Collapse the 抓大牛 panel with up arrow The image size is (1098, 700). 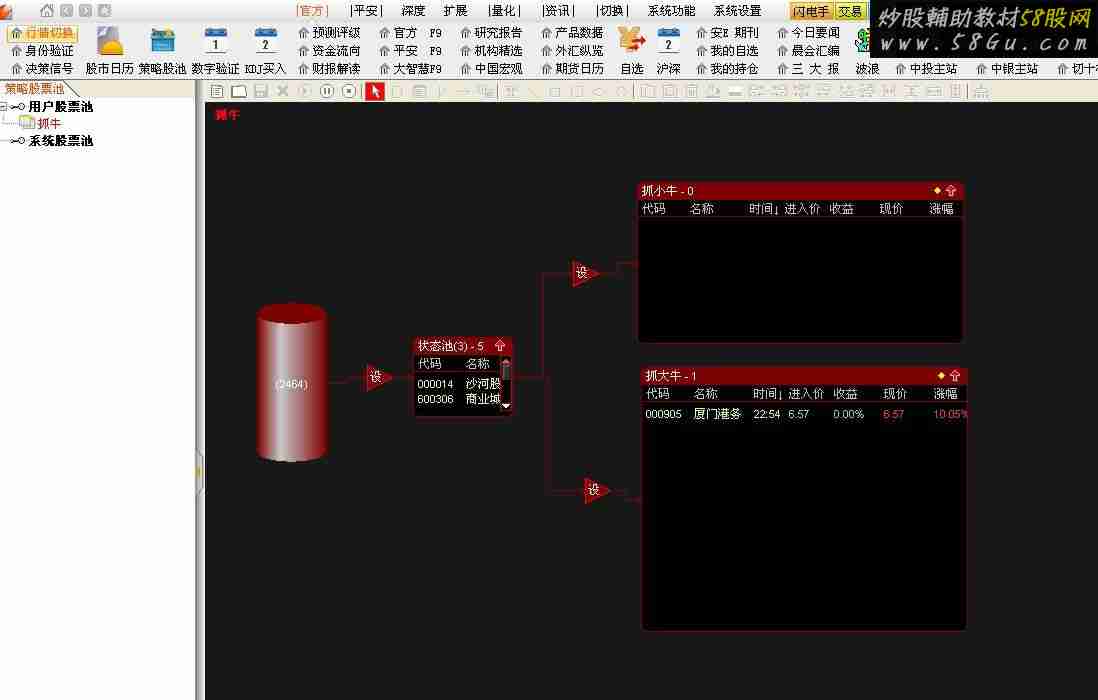[955, 376]
